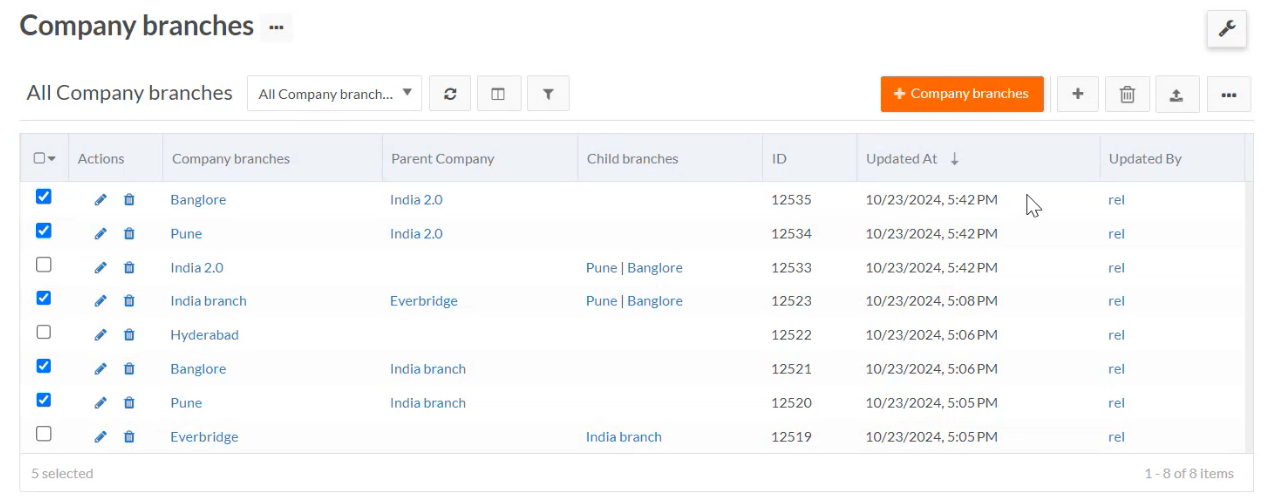Image resolution: width=1266 pixels, height=499 pixels.
Task: Sort by the Updated At column header
Action: click(902, 159)
